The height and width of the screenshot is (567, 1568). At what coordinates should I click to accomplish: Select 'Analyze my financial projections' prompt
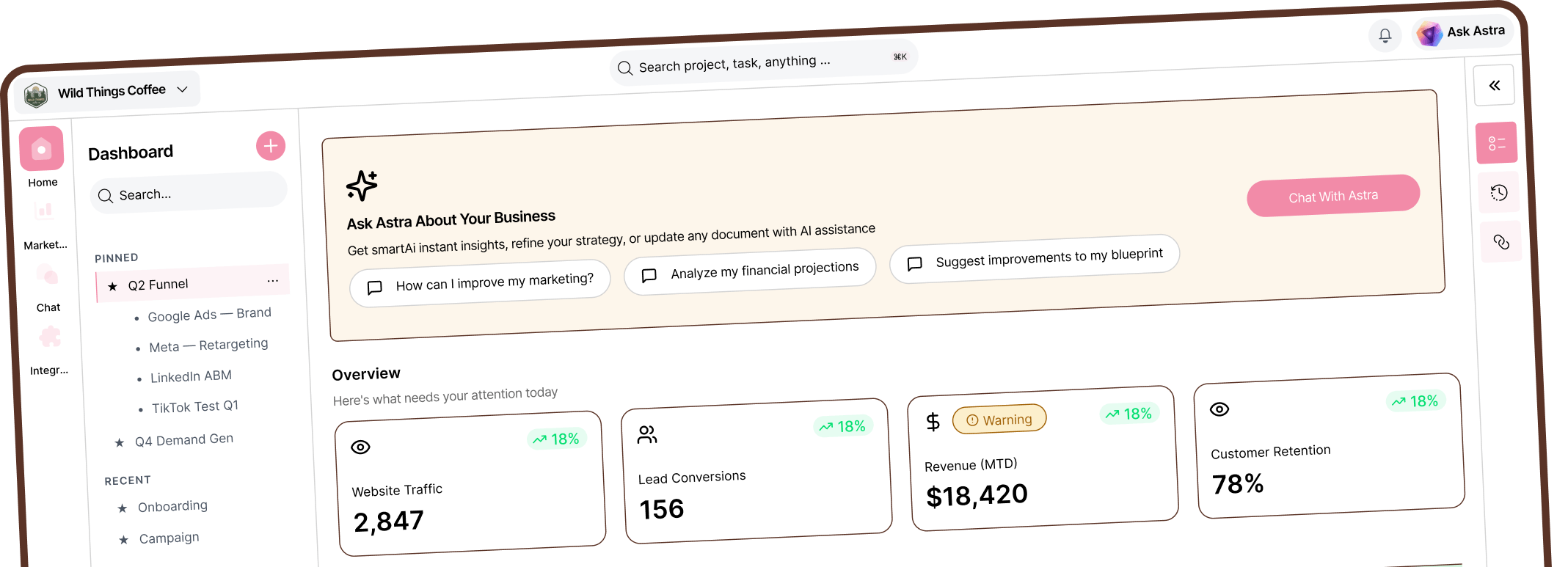[x=750, y=271]
